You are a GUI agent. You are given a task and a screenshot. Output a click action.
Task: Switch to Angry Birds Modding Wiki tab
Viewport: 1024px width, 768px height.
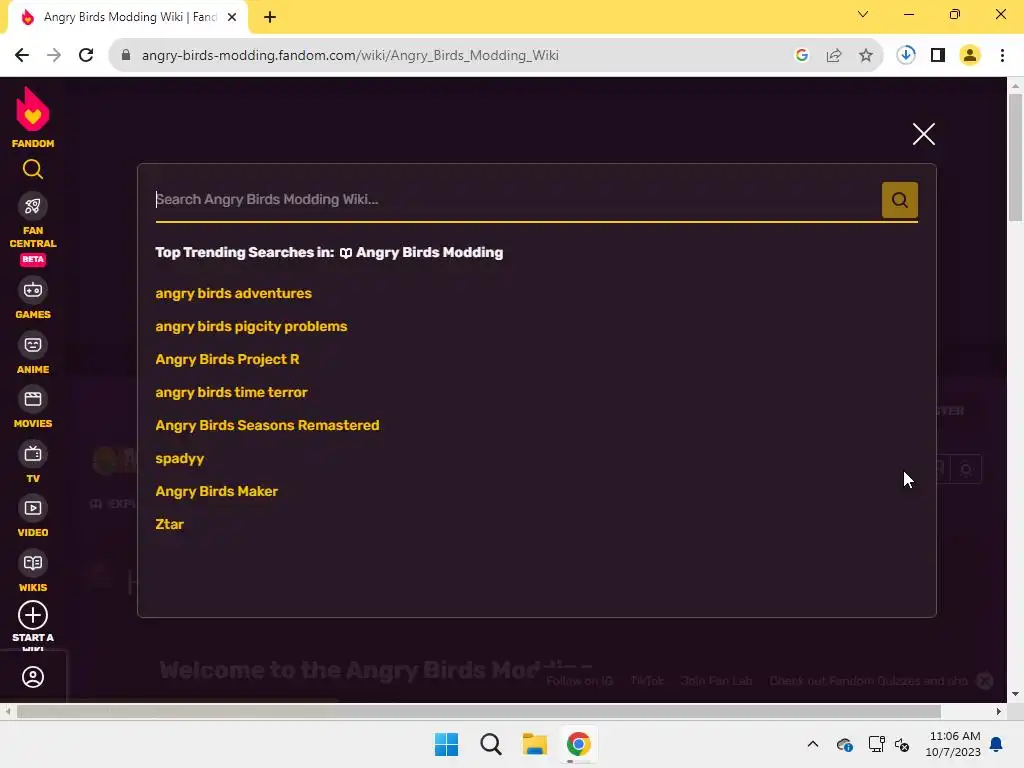(x=129, y=18)
